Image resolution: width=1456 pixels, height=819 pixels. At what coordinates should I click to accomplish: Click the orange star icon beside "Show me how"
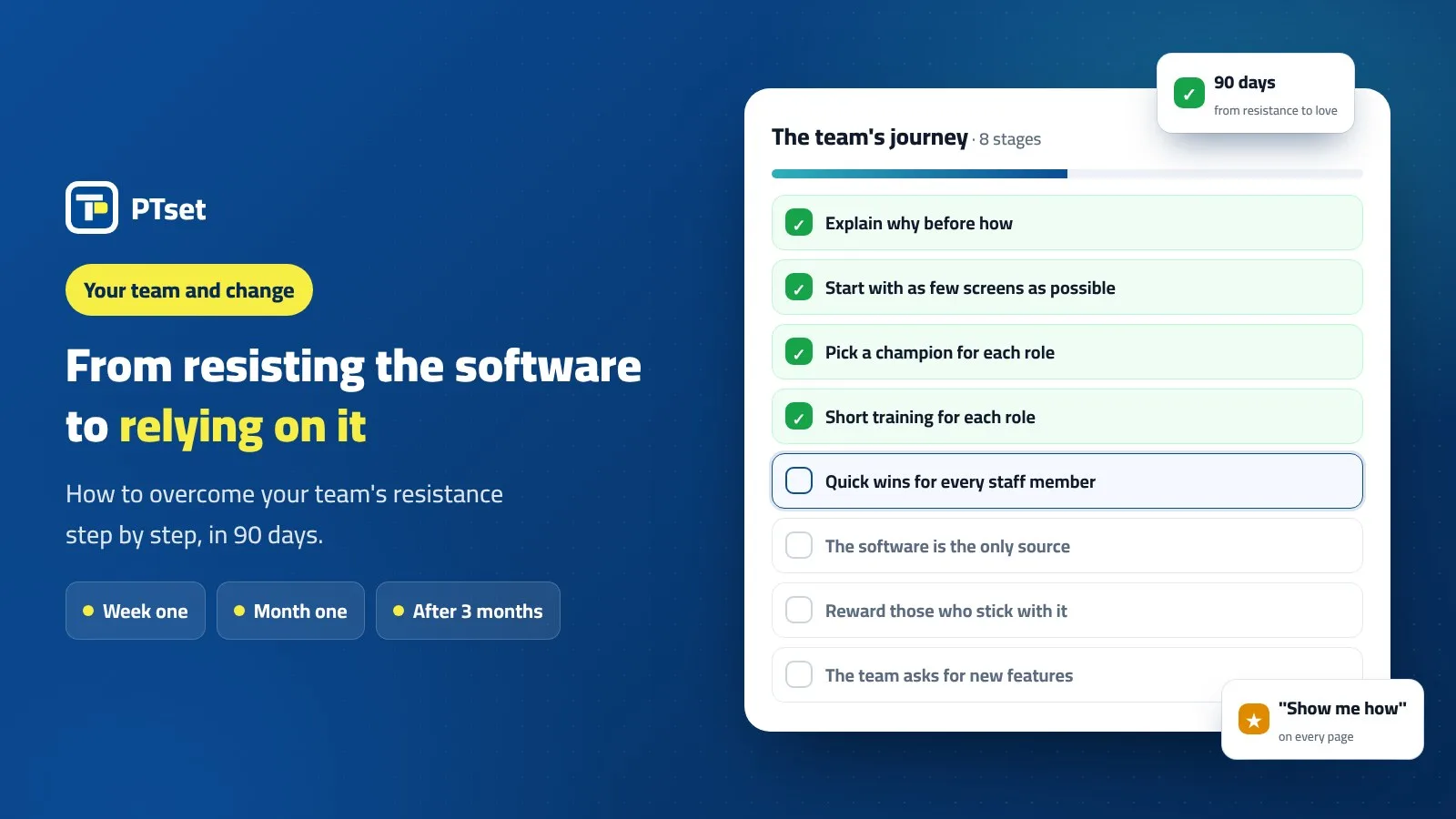(x=1254, y=719)
